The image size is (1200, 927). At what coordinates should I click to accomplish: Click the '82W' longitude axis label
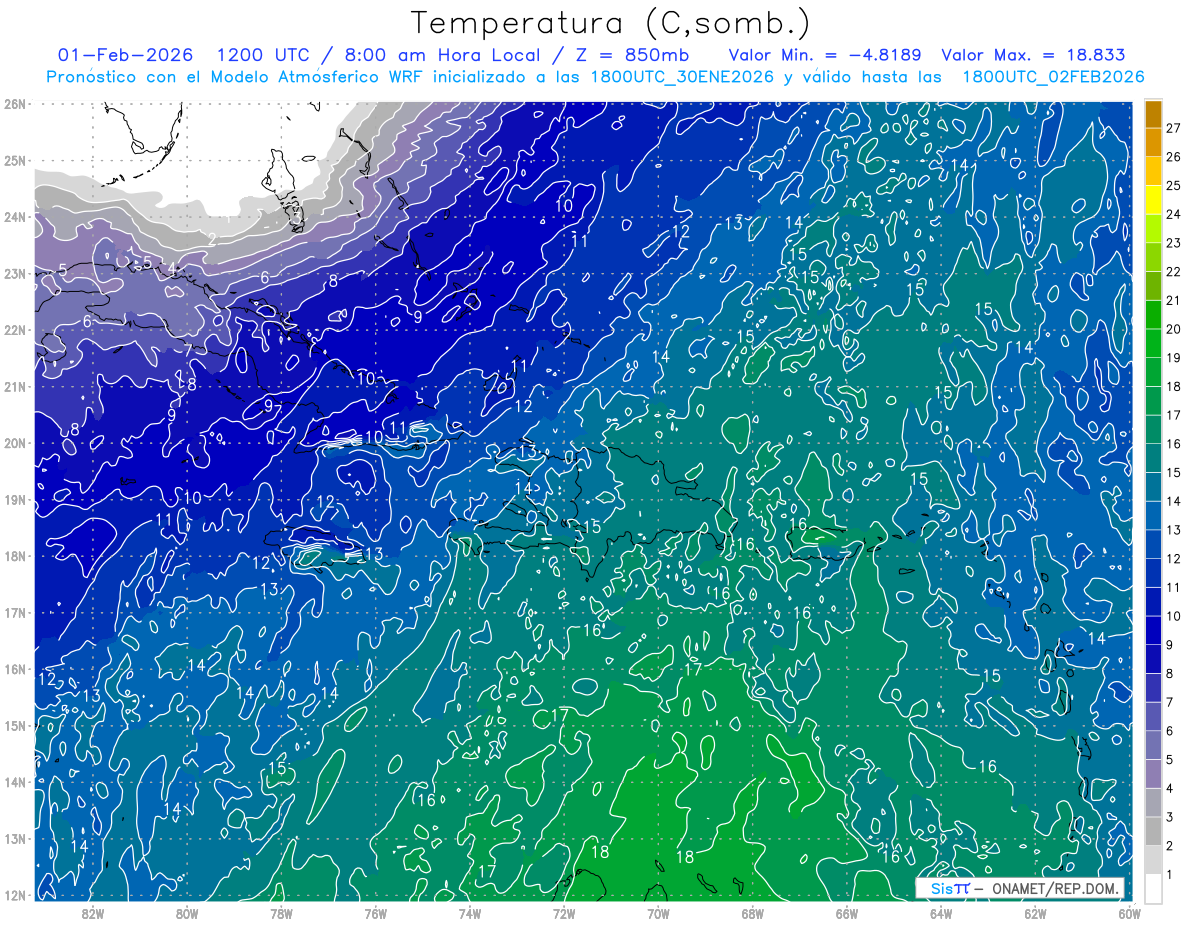tap(93, 913)
